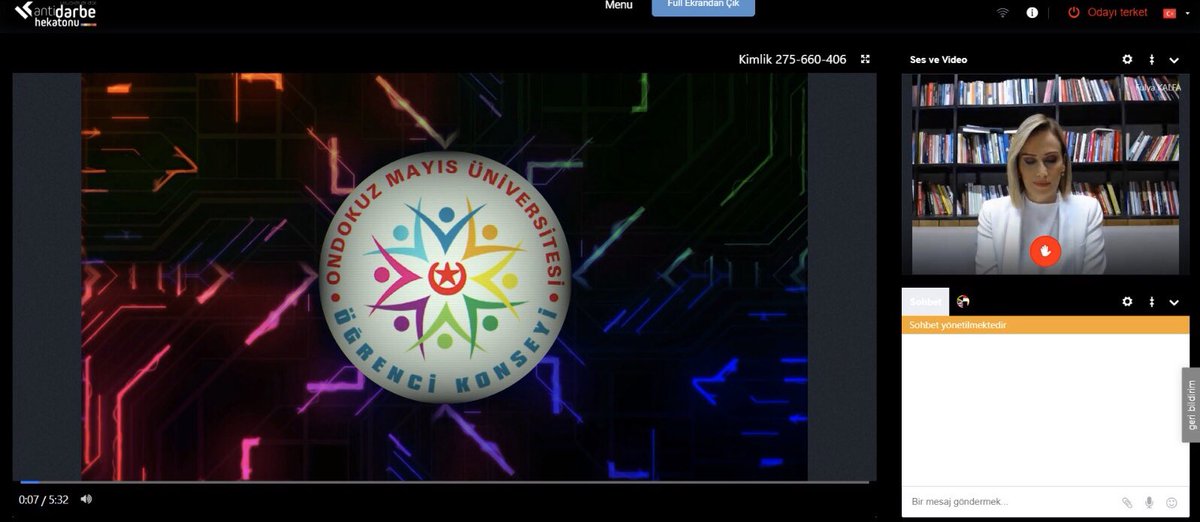
Task: Collapse the Ses ve Video panel chevron
Action: (x=1174, y=60)
